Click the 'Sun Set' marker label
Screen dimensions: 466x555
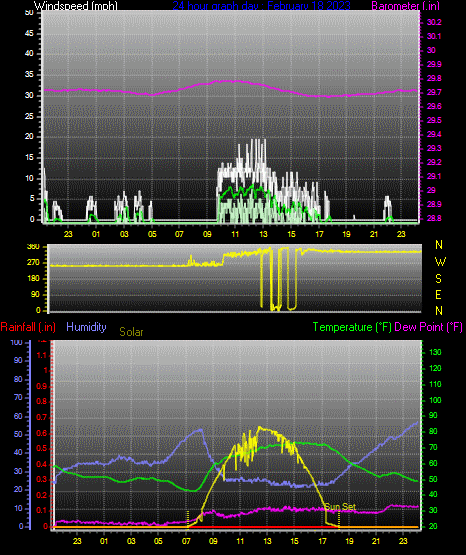point(340,507)
